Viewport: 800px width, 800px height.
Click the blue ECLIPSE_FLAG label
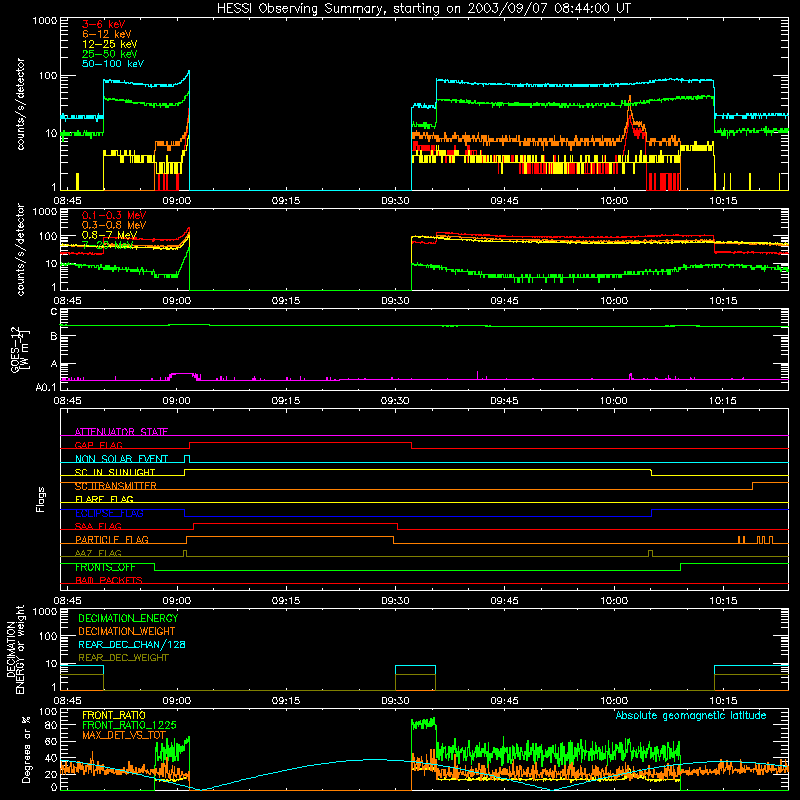click(109, 513)
